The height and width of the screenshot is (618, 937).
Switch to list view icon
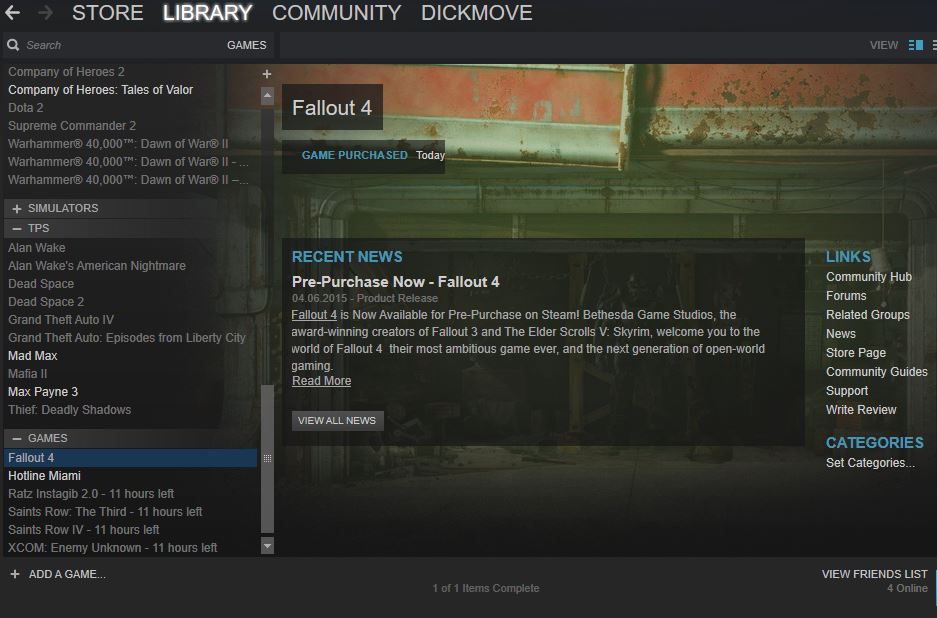pyautogui.click(x=934, y=45)
